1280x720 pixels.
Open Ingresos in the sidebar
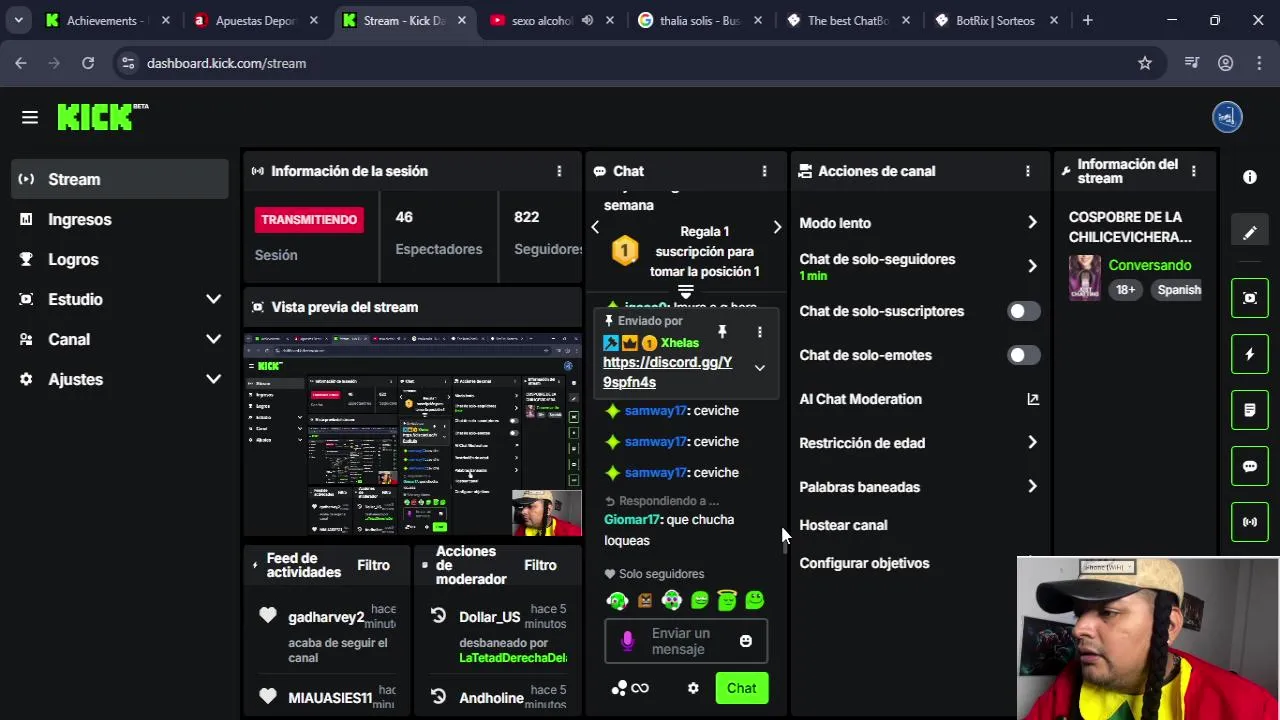(120, 219)
